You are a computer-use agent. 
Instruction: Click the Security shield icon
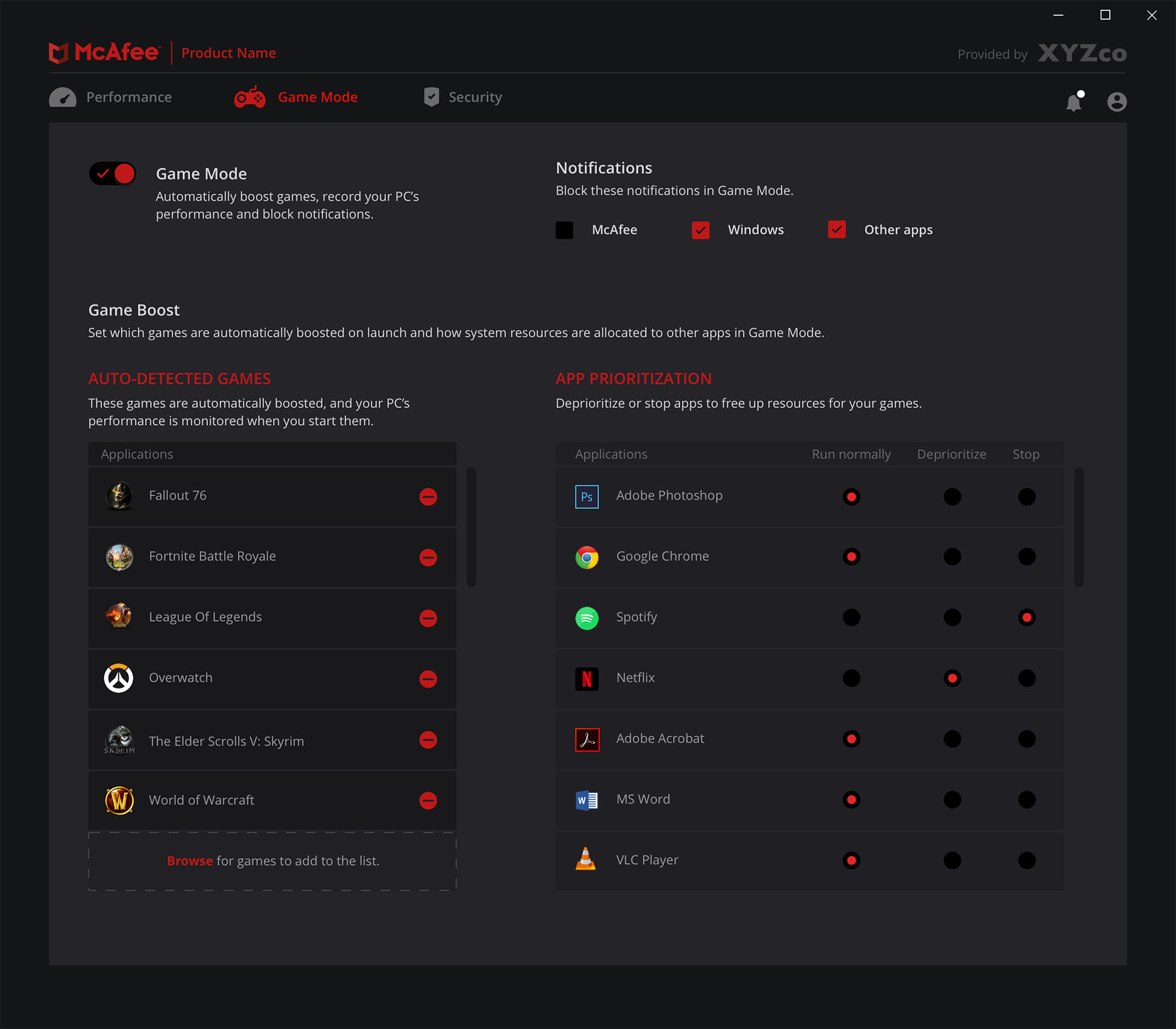(x=431, y=97)
